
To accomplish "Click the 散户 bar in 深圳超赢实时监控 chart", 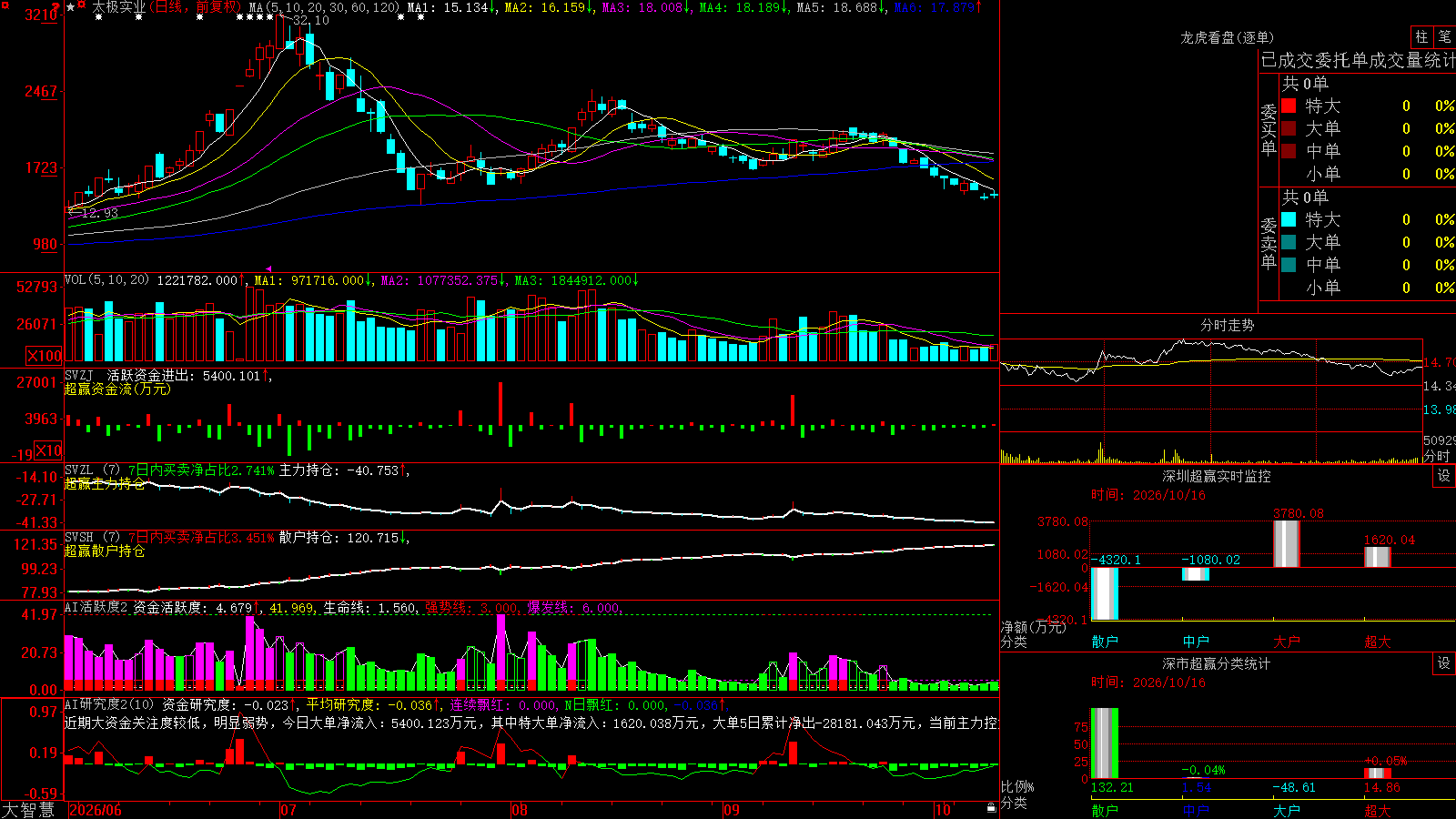I will coord(1105,593).
